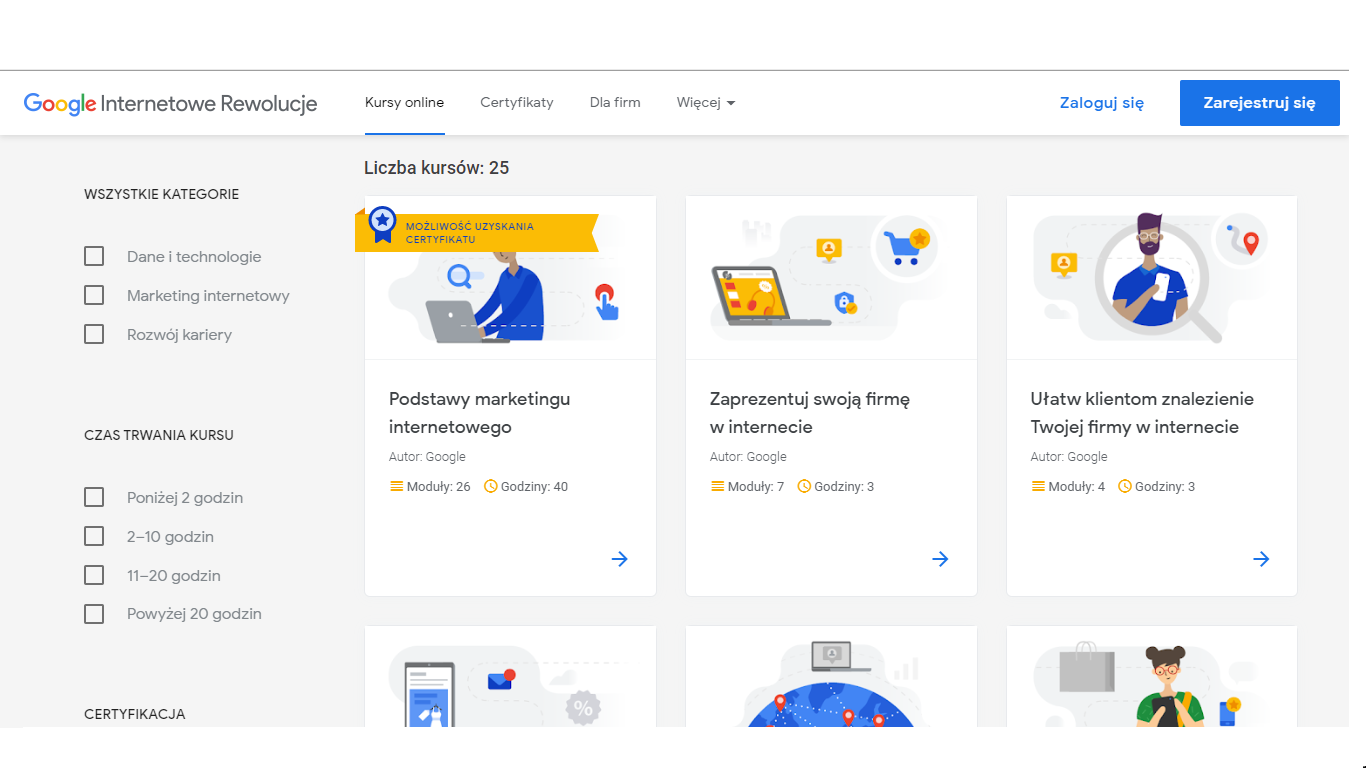The height and width of the screenshot is (768, 1366).
Task: Enable the Poniżej 2 godzin filter
Action: click(x=94, y=498)
